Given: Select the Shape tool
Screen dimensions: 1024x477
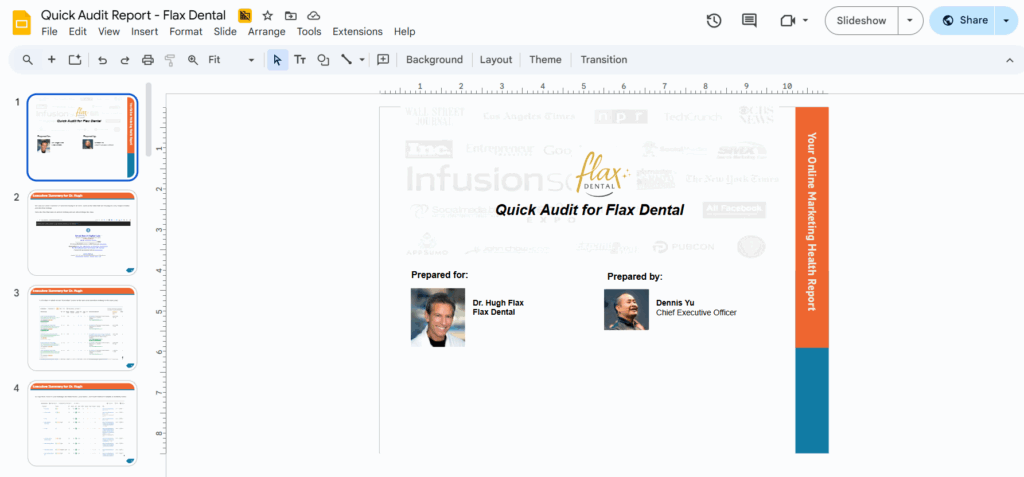Looking at the screenshot, I should click(x=323, y=60).
